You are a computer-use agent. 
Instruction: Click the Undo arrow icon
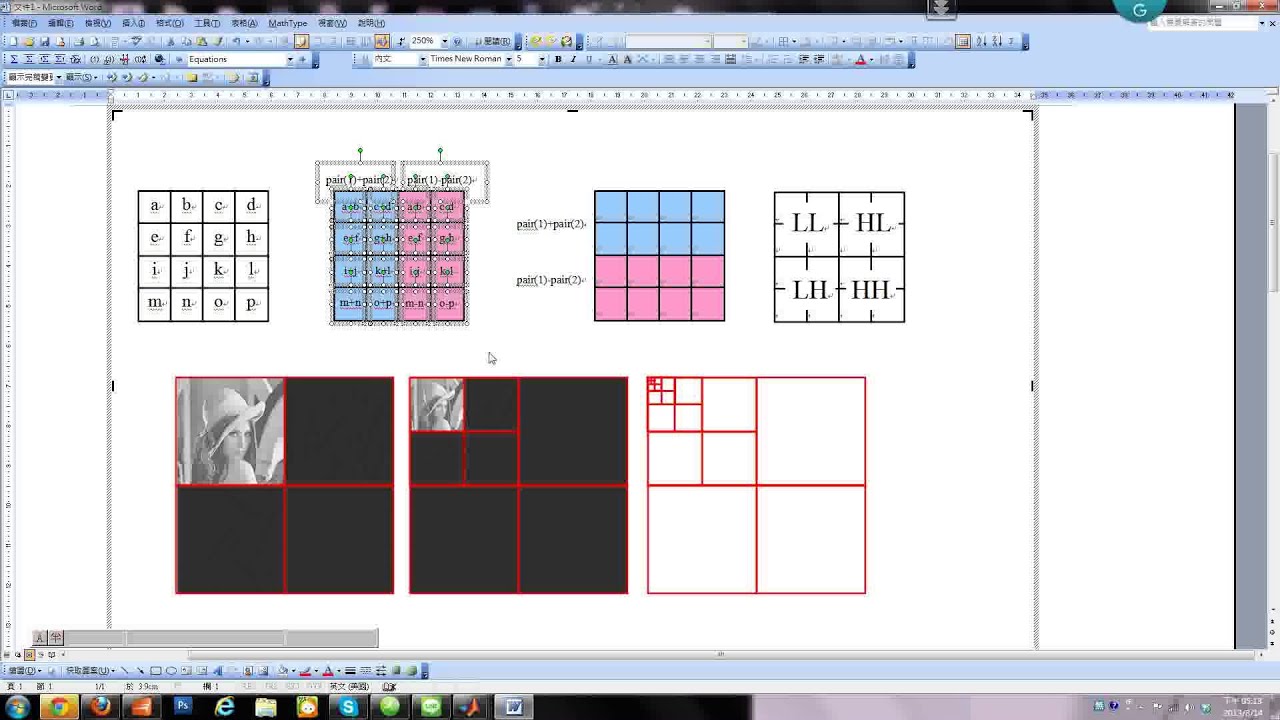(x=236, y=41)
